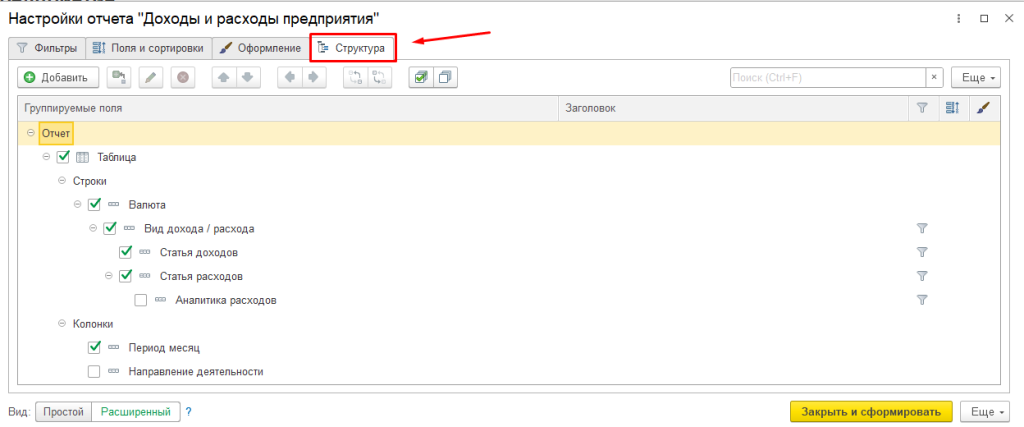The width and height of the screenshot is (1024, 427).
Task: Collapse the Валюта node
Action: click(x=78, y=204)
